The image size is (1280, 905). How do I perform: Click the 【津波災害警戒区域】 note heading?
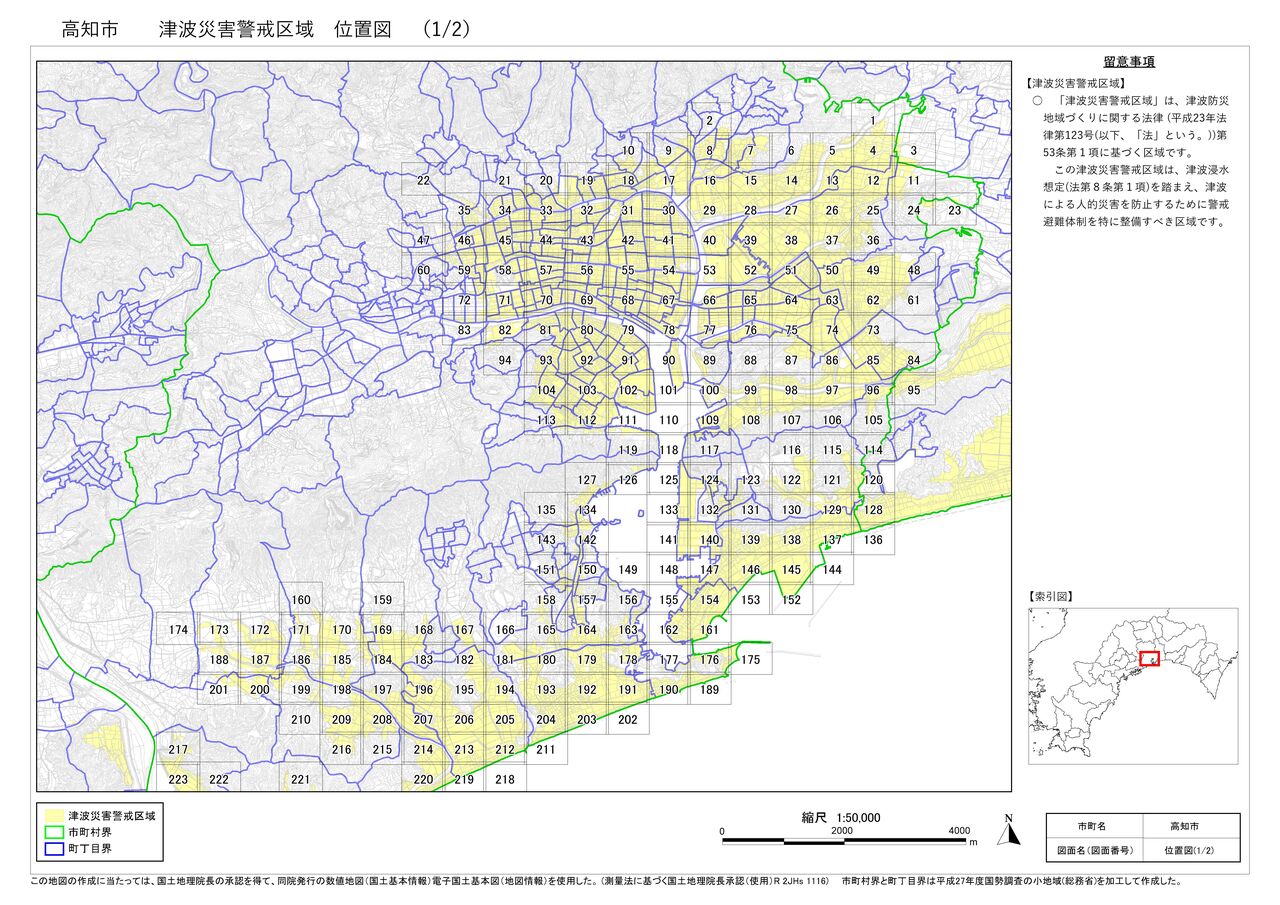[x=1076, y=84]
